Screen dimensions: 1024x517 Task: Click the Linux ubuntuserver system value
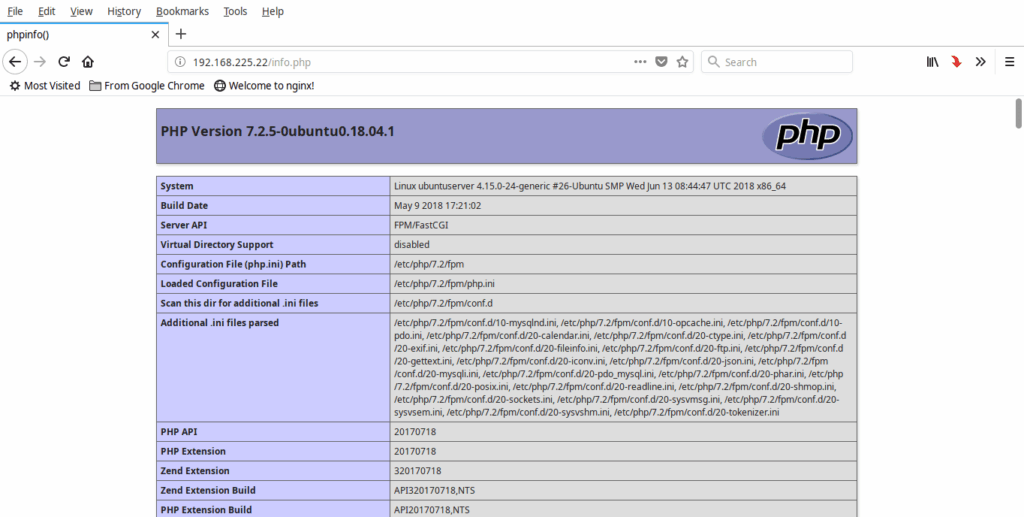(x=590, y=186)
